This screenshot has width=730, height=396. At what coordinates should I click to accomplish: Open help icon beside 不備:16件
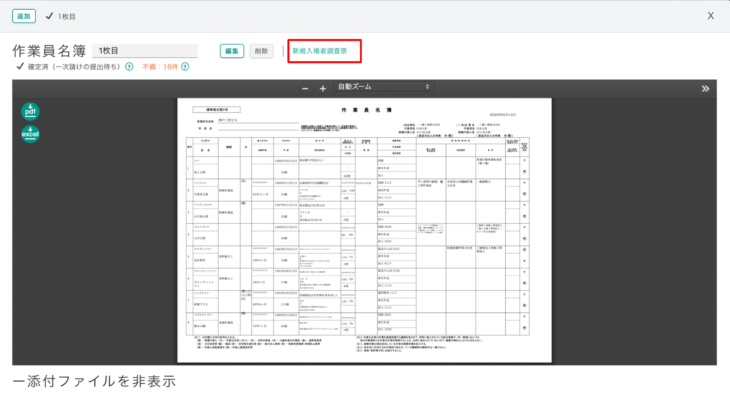[x=185, y=67]
